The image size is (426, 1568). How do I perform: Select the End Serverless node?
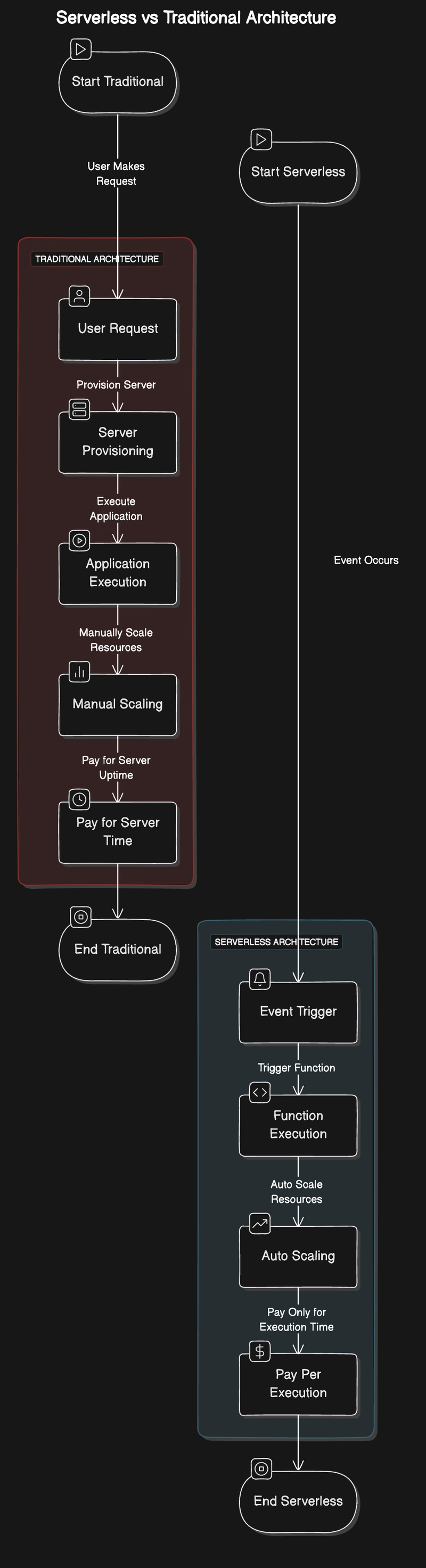tap(298, 1501)
